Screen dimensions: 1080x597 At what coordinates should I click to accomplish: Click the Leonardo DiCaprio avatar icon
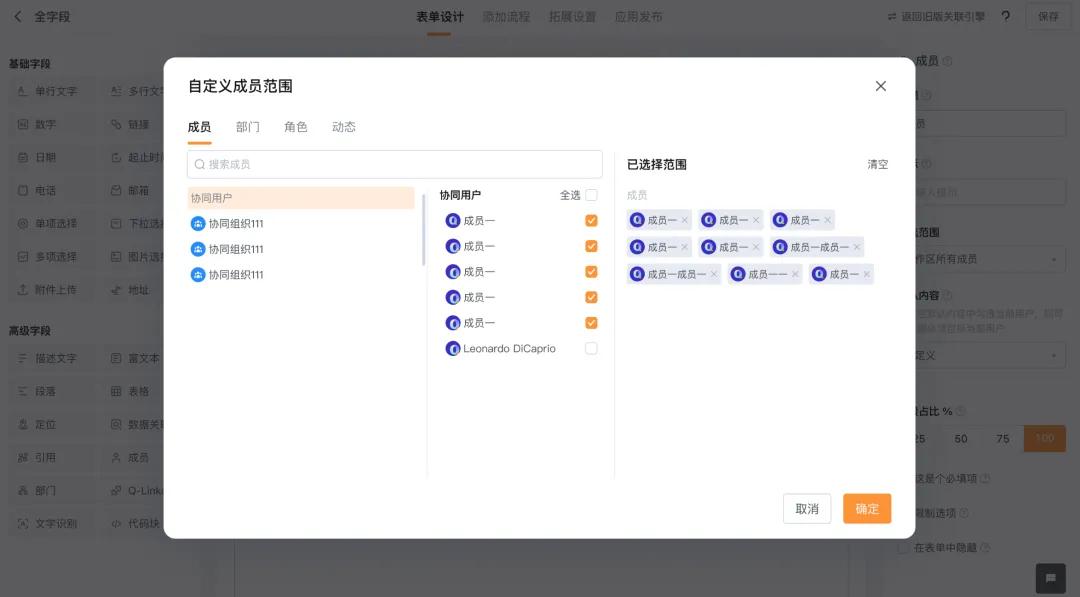pyautogui.click(x=453, y=348)
